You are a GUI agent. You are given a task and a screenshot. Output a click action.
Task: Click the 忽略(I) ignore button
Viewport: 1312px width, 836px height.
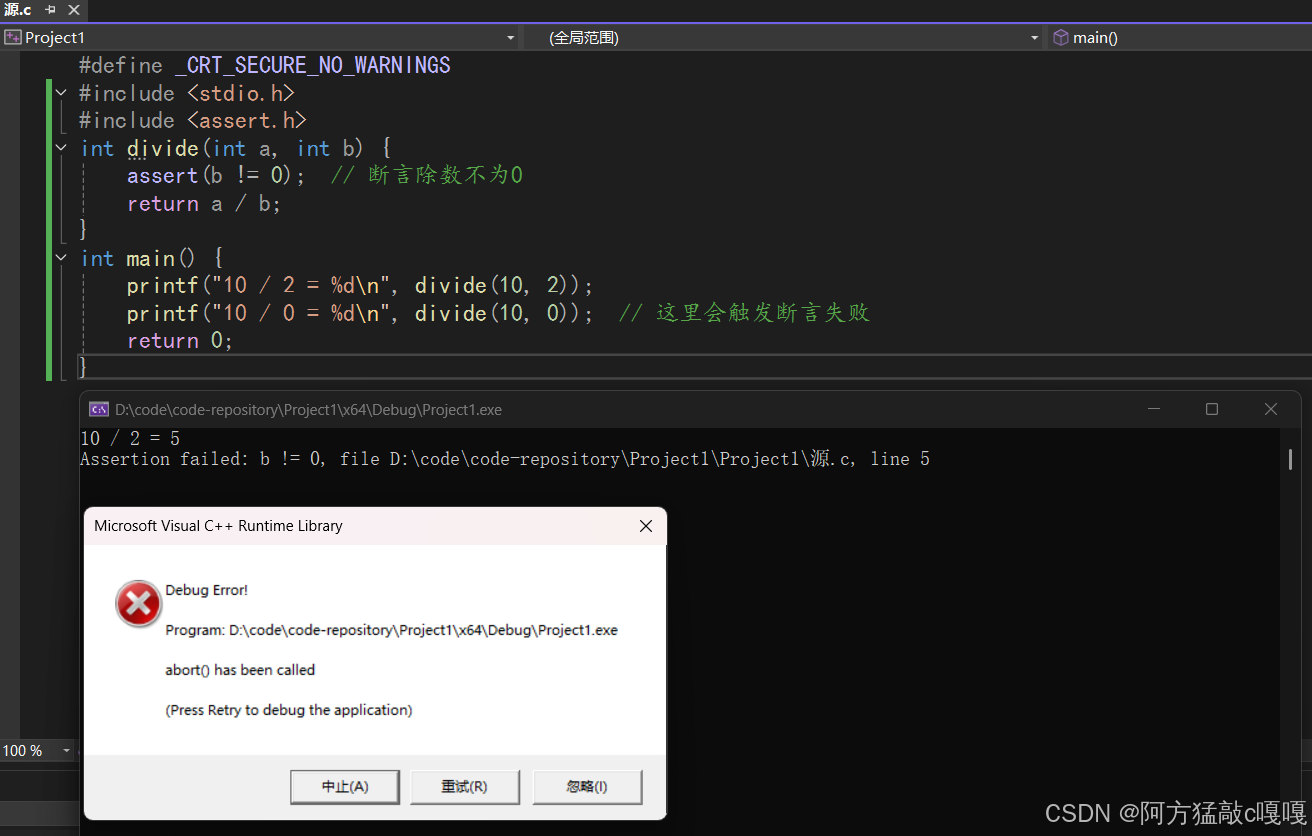[x=587, y=787]
